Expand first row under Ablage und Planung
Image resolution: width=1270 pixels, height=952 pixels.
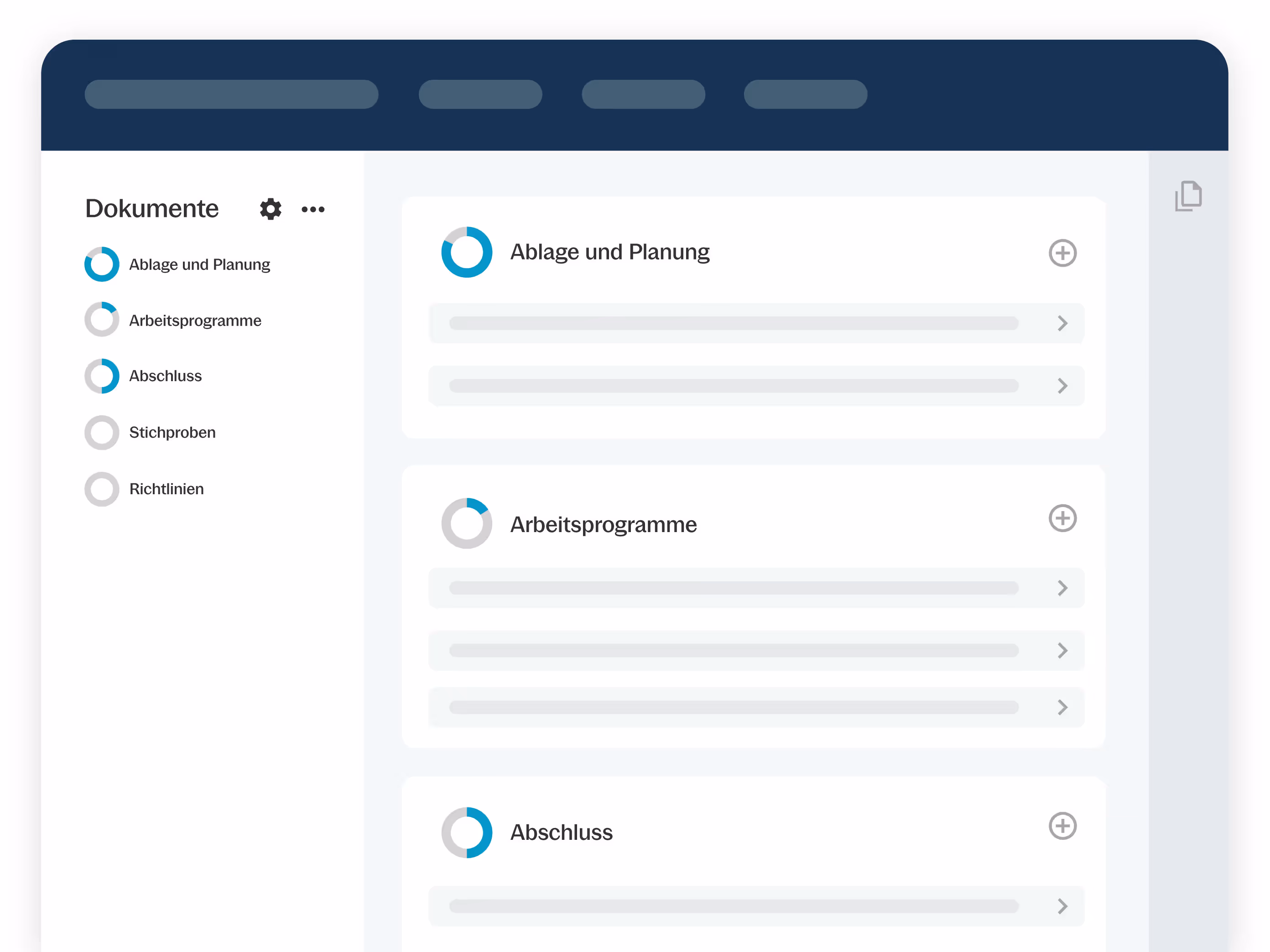(1062, 323)
